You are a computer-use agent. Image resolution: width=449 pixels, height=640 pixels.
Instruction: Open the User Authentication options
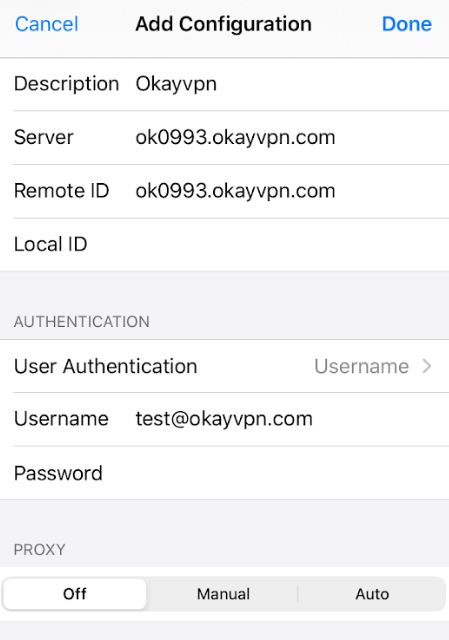pos(224,366)
